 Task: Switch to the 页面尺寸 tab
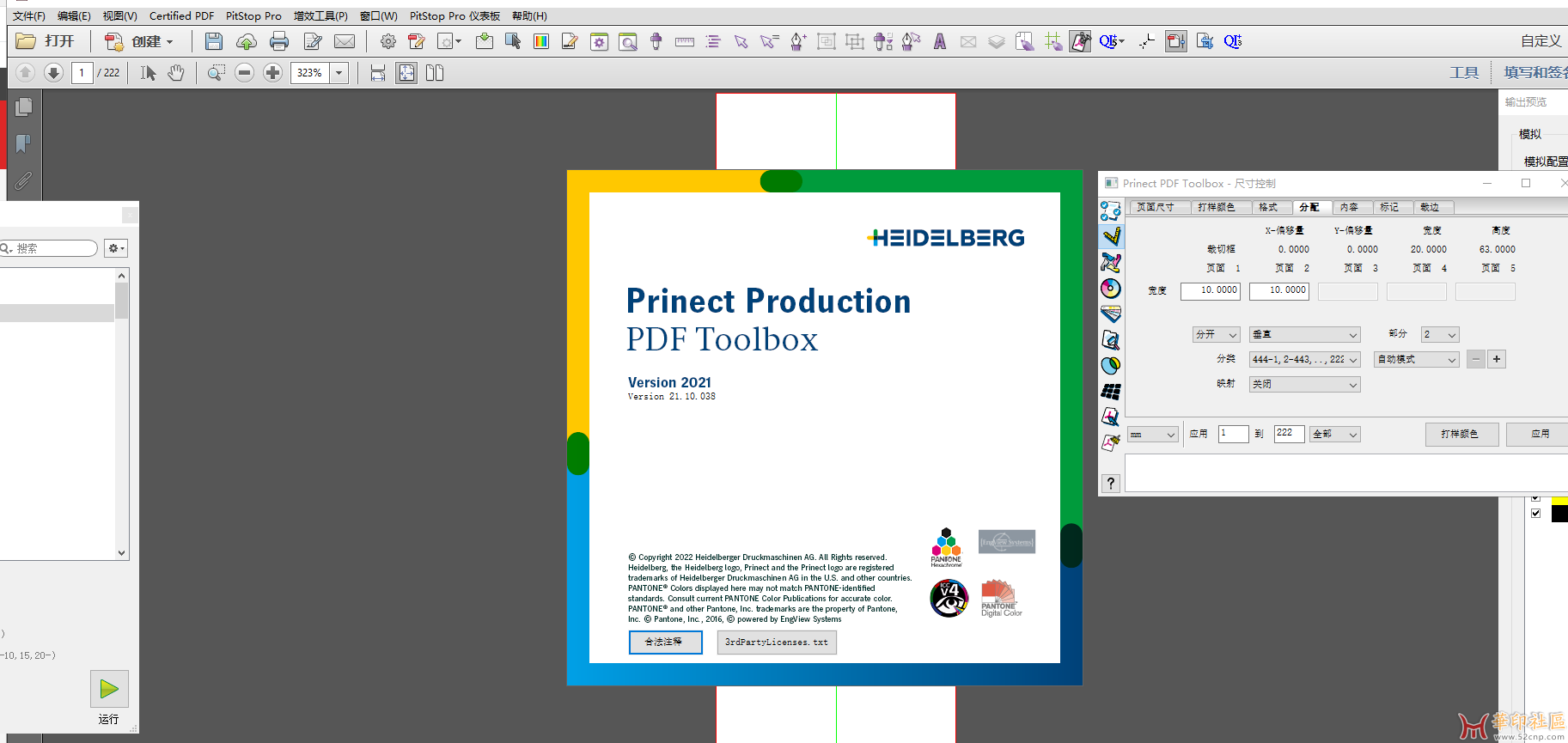coord(1156,207)
